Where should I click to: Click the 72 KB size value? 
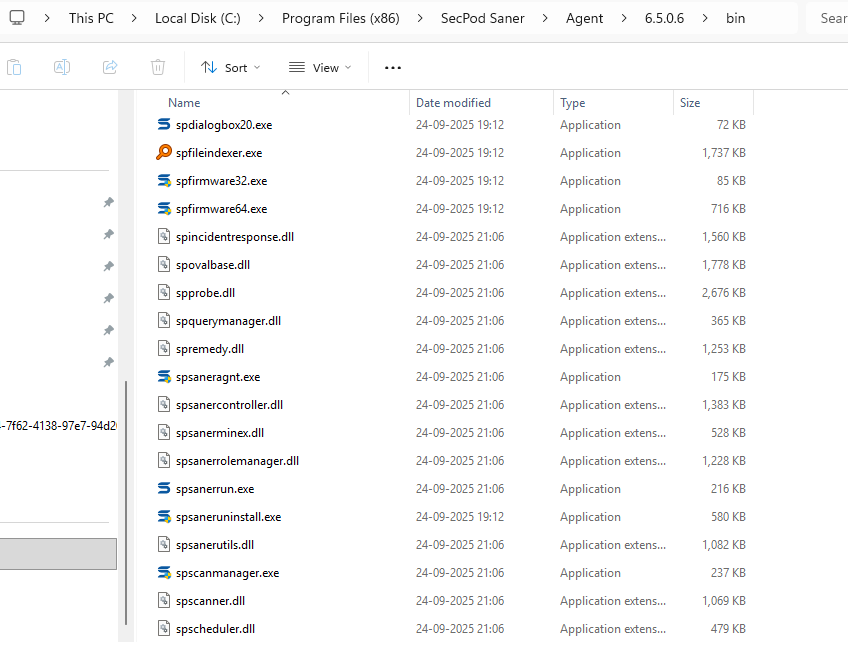point(731,124)
